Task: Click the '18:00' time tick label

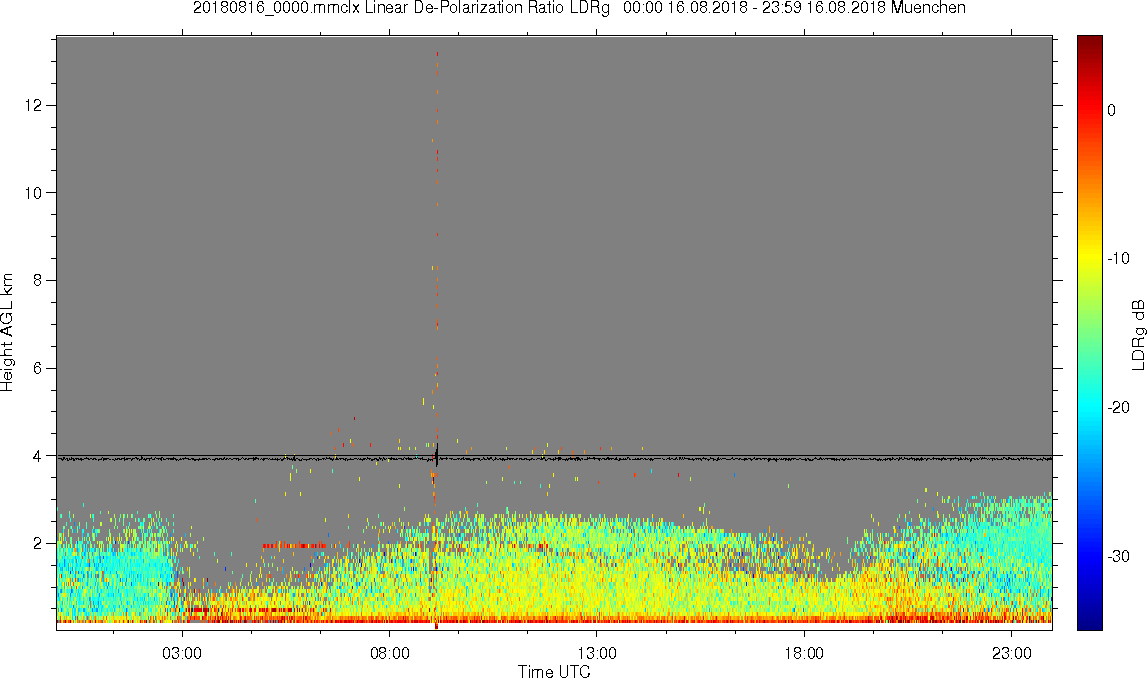Action: coord(805,653)
